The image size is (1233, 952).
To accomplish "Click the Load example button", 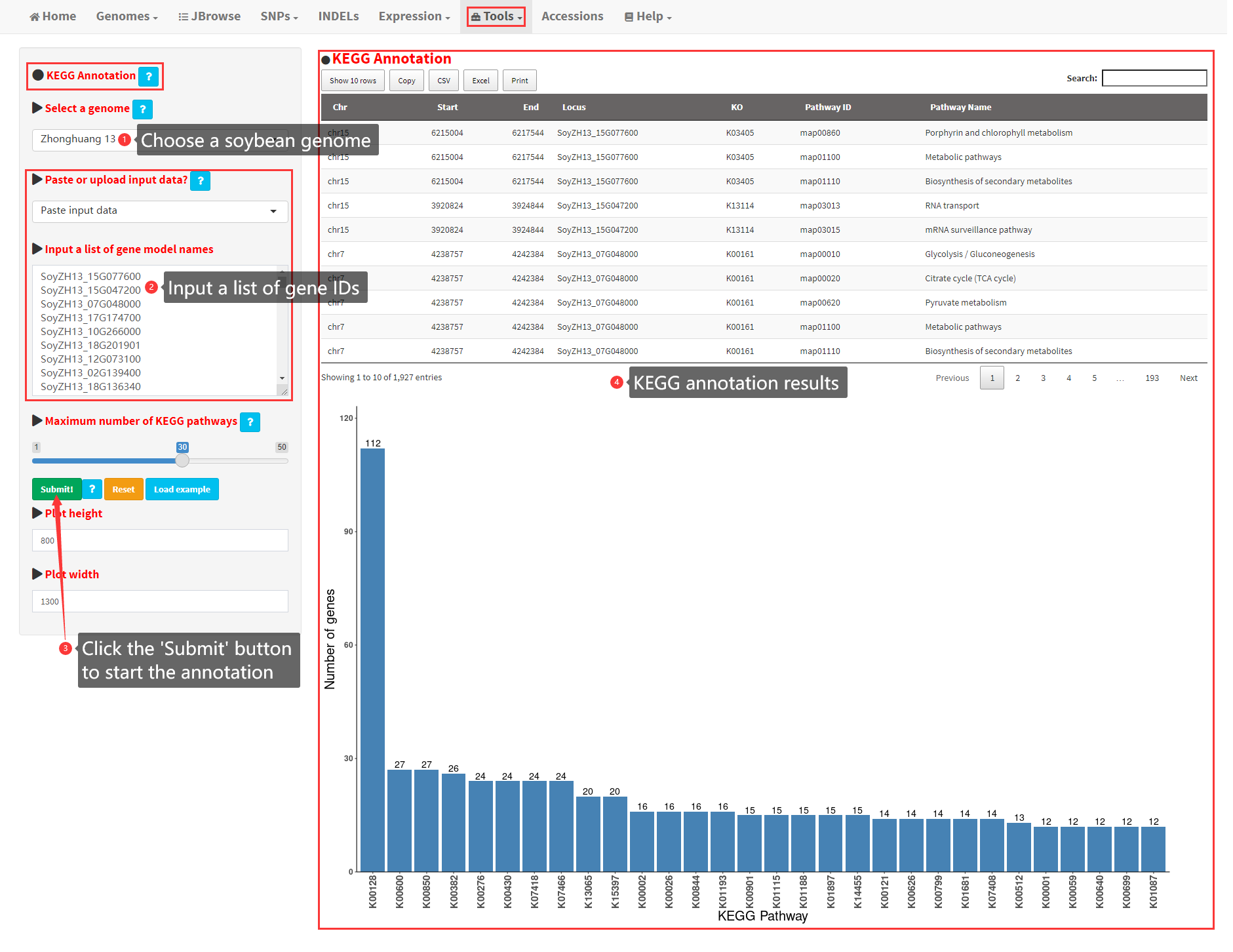I will 182,489.
